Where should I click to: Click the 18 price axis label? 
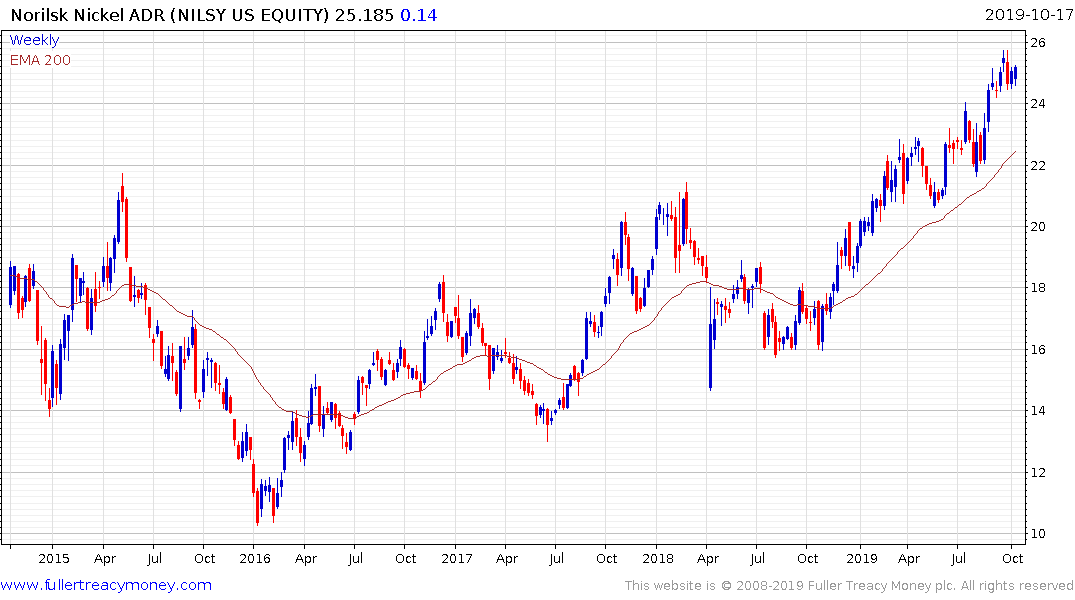pyautogui.click(x=1038, y=288)
